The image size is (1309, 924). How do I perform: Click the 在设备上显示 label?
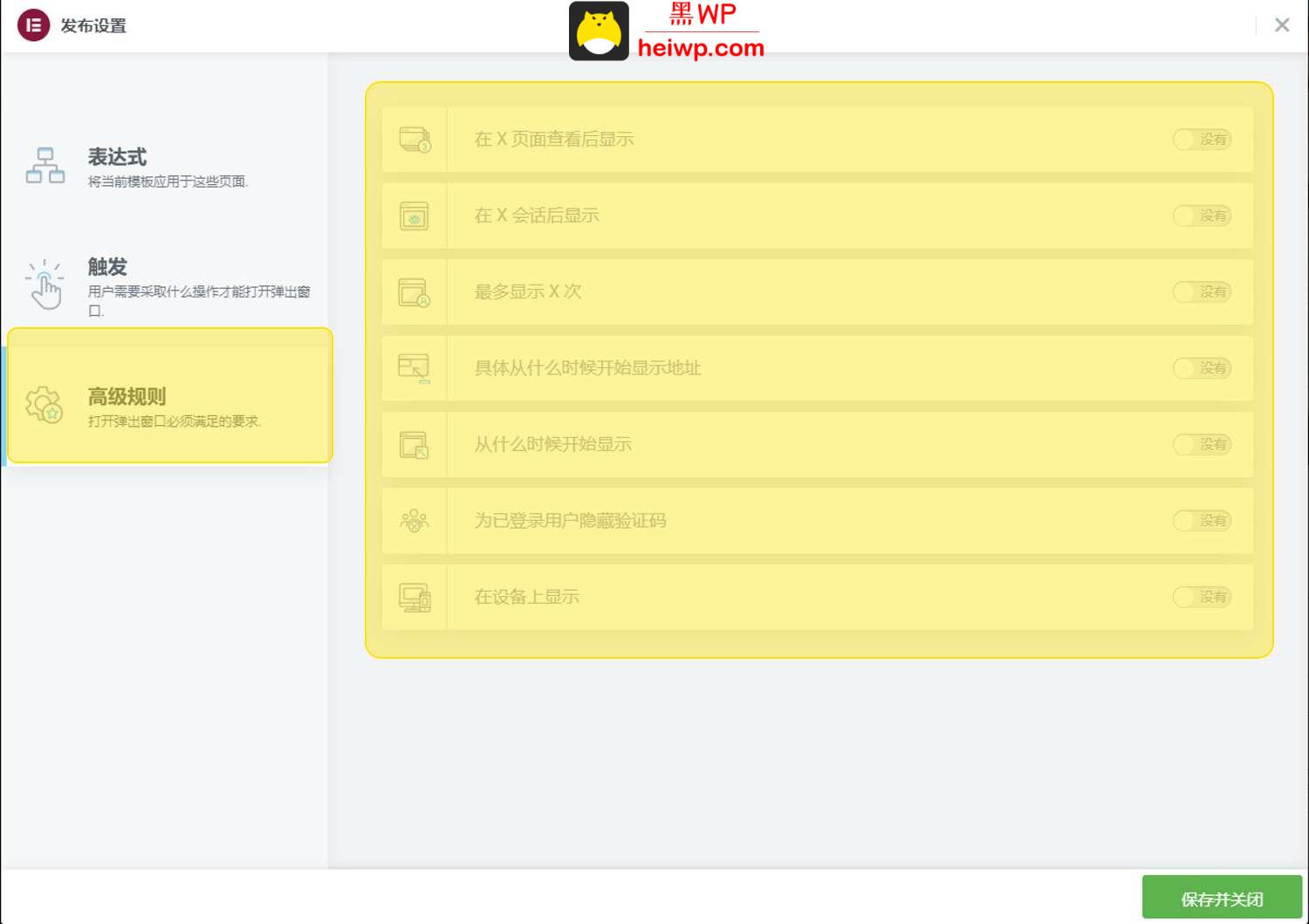click(526, 597)
